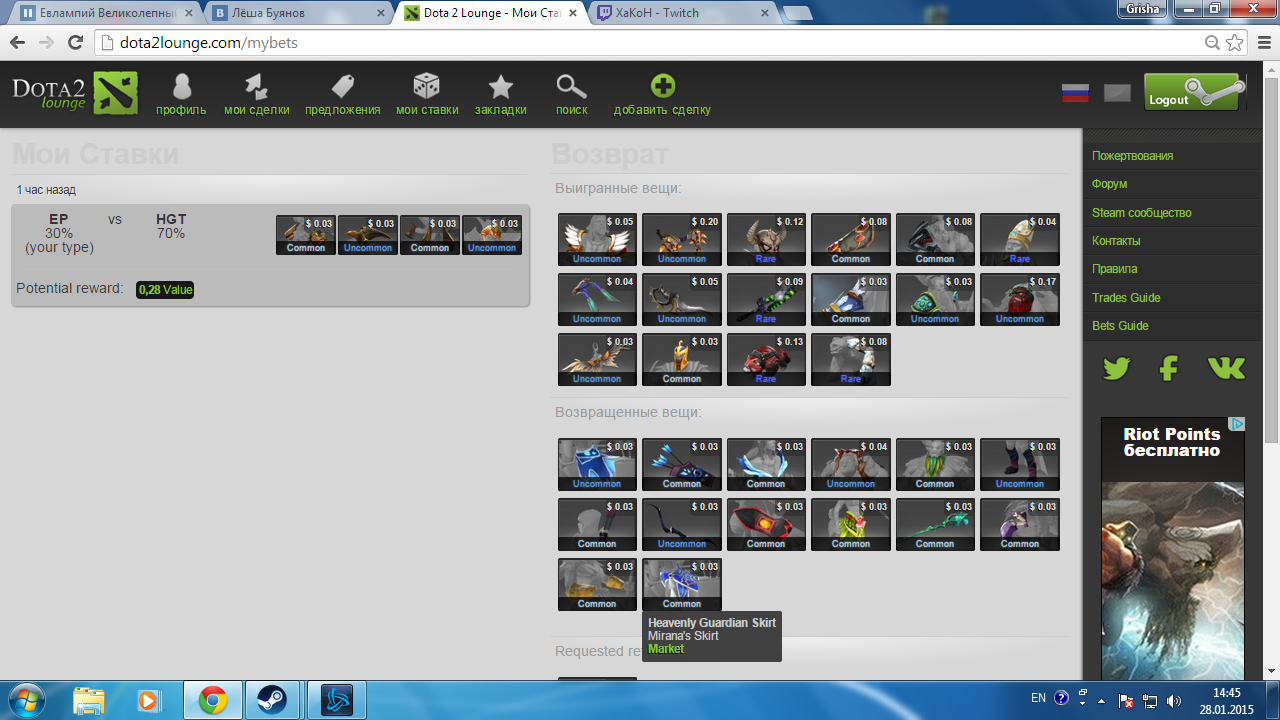Click the Steam Logout button

click(x=1194, y=93)
